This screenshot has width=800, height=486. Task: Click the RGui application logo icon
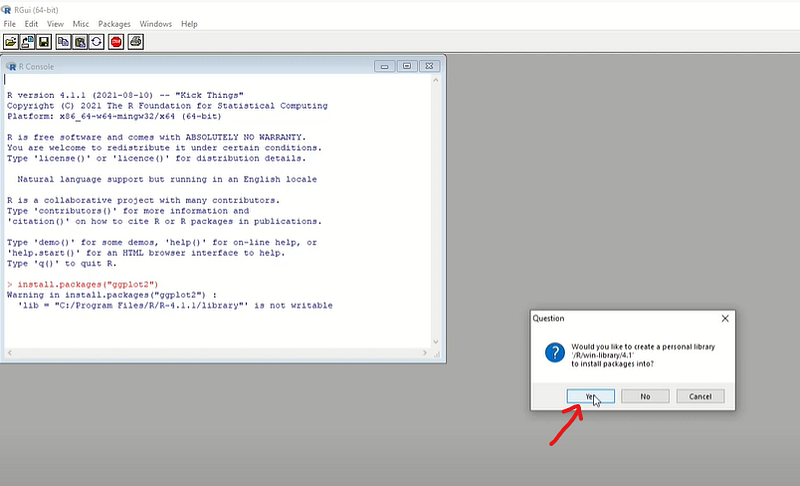coord(7,10)
